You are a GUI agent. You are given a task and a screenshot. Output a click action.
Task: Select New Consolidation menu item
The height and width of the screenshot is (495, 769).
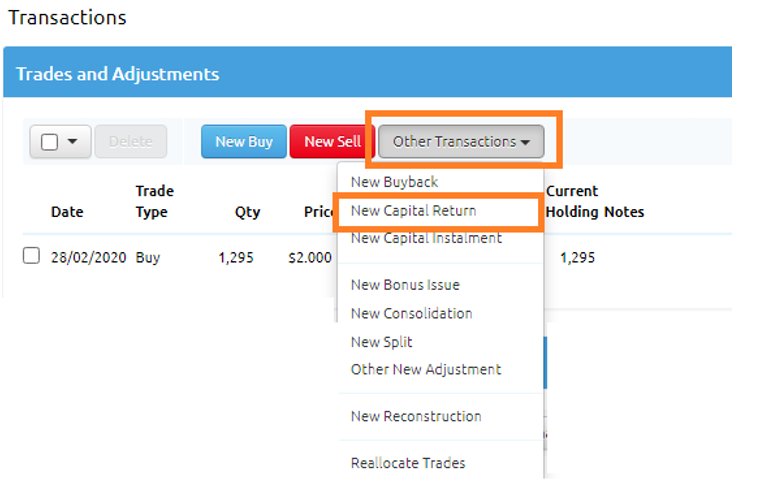tap(411, 313)
